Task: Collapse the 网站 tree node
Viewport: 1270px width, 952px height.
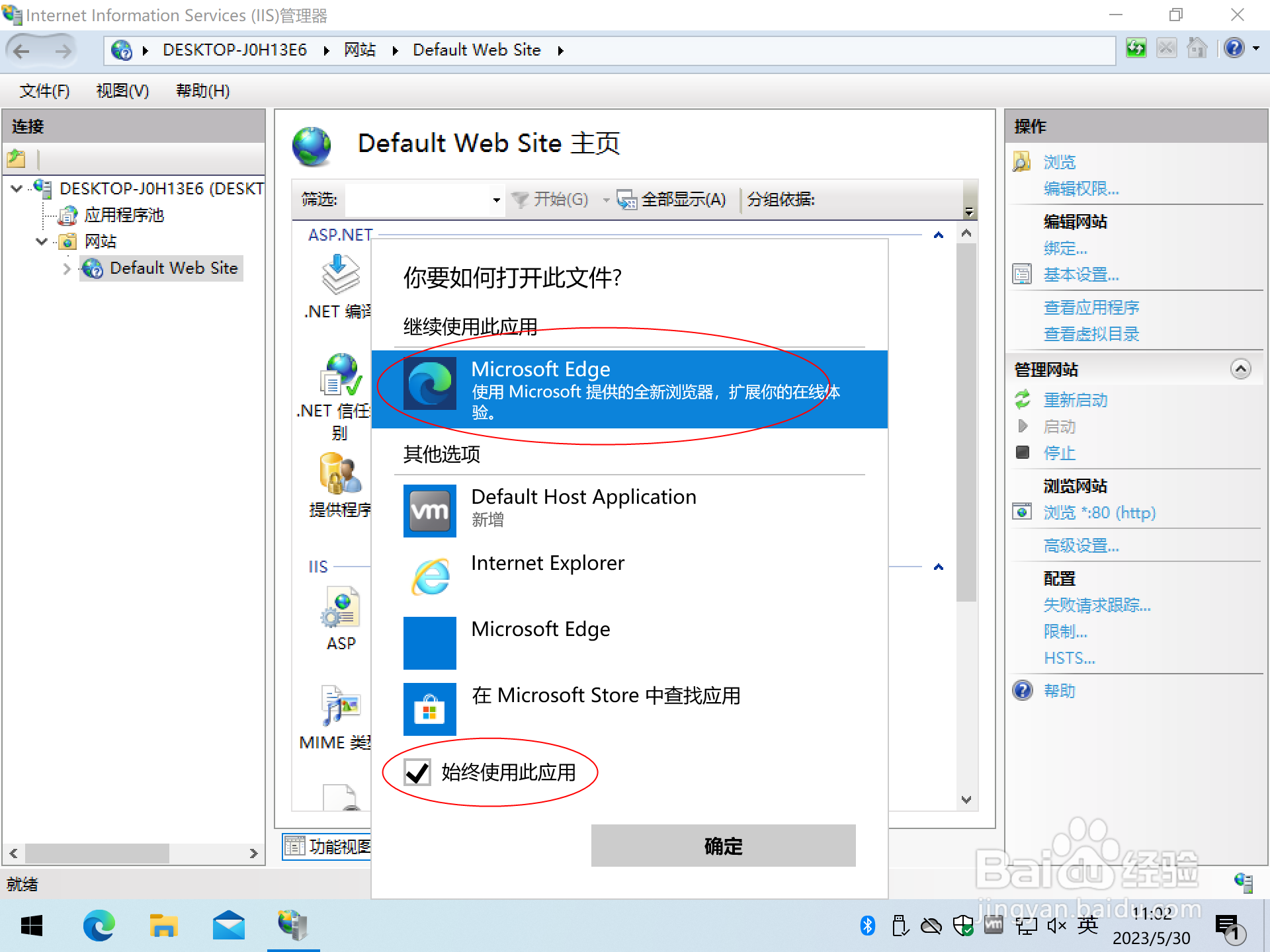Action: (x=41, y=241)
